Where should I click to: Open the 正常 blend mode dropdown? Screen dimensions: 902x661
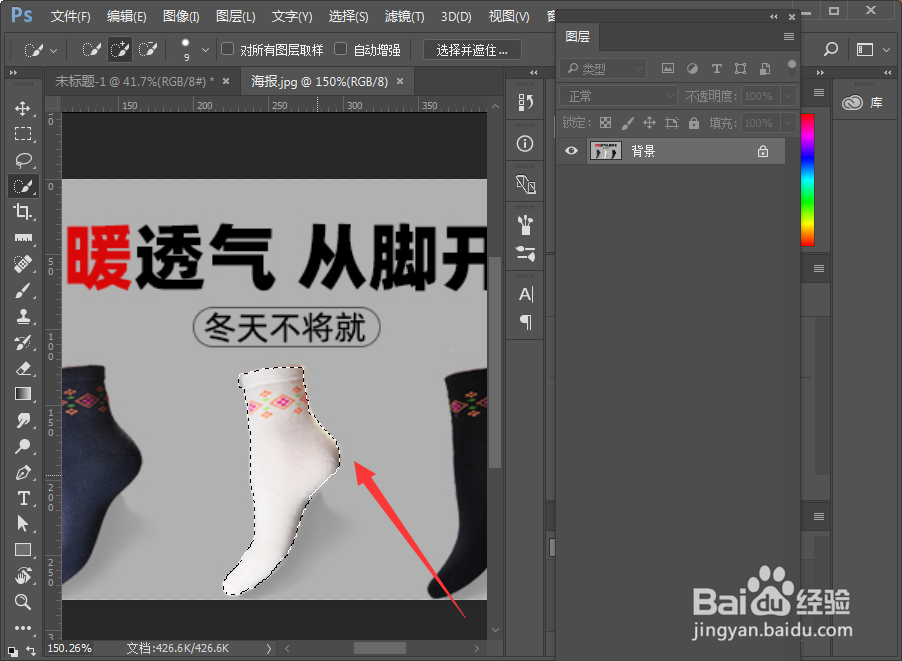(617, 96)
